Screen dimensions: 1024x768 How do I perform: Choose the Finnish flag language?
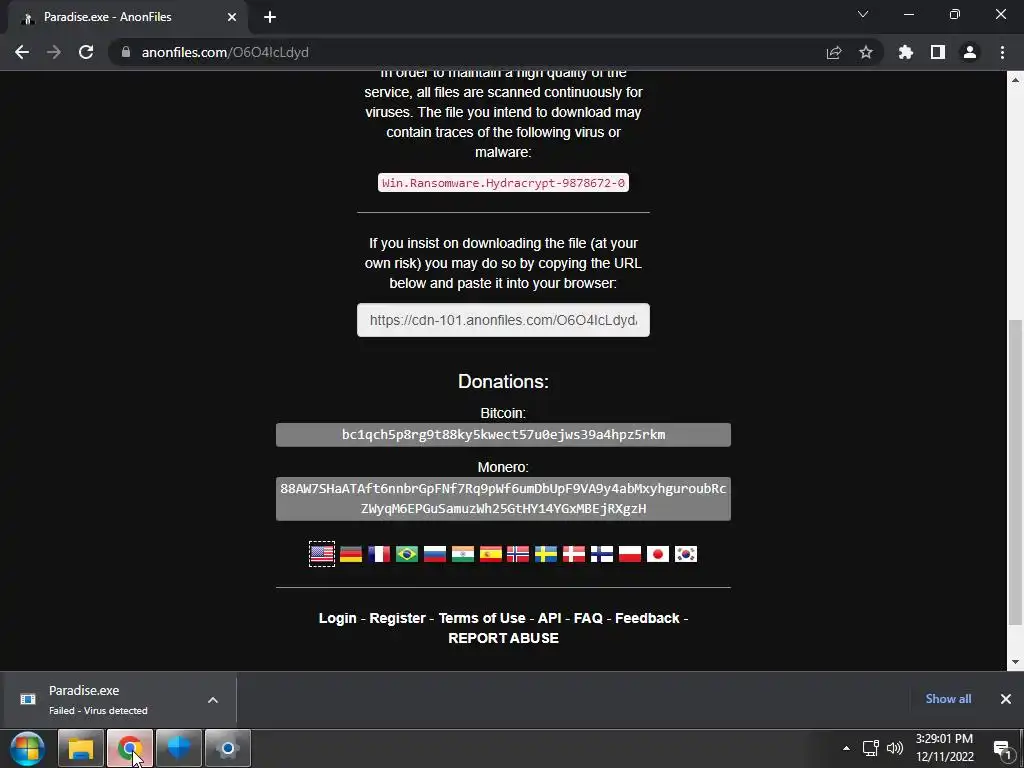click(x=602, y=554)
